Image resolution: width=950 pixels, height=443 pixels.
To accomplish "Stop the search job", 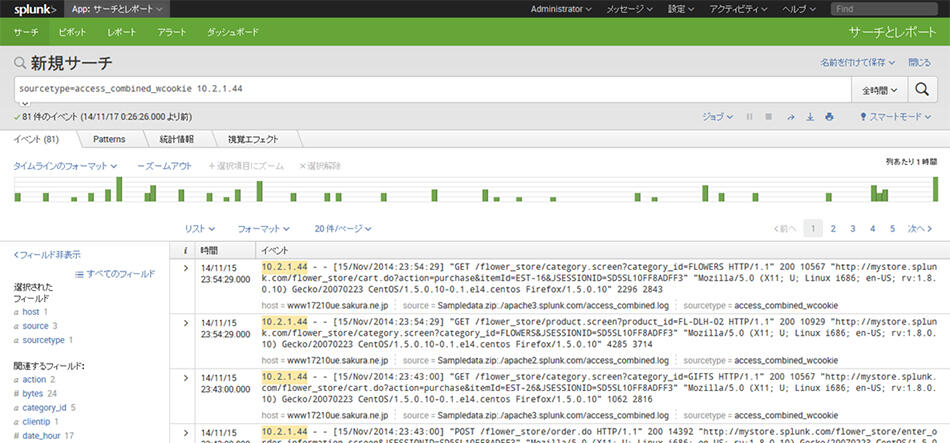I will (770, 117).
